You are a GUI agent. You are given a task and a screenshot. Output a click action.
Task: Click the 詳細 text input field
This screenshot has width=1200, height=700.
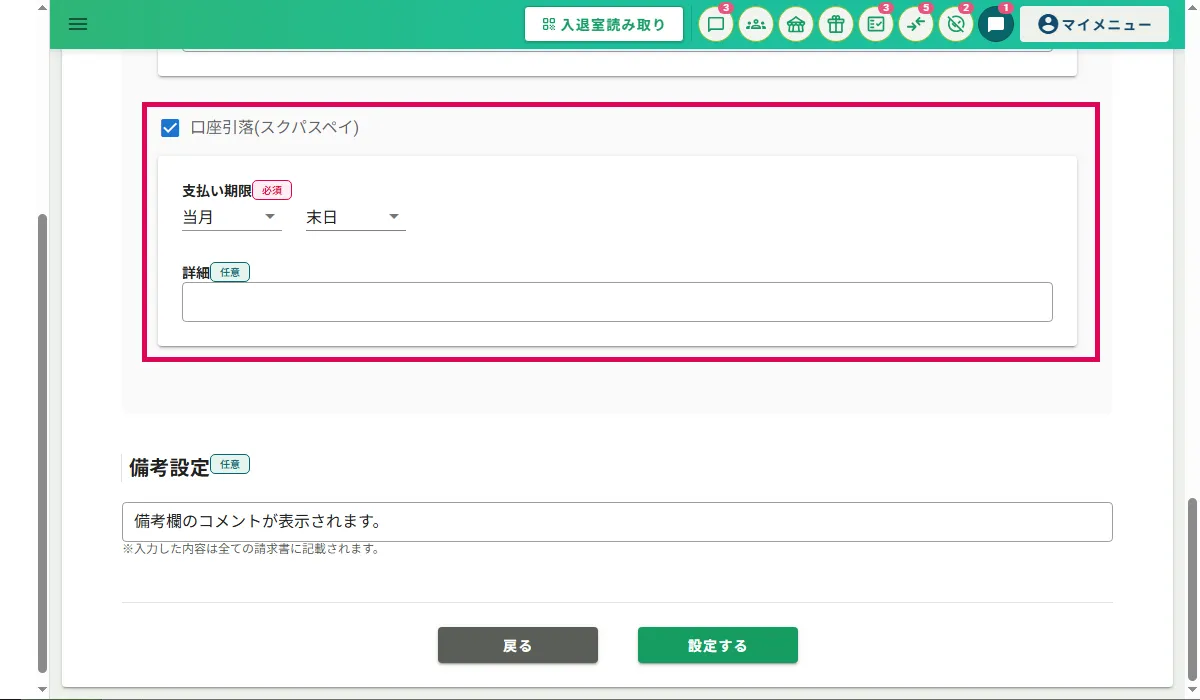[x=617, y=302]
